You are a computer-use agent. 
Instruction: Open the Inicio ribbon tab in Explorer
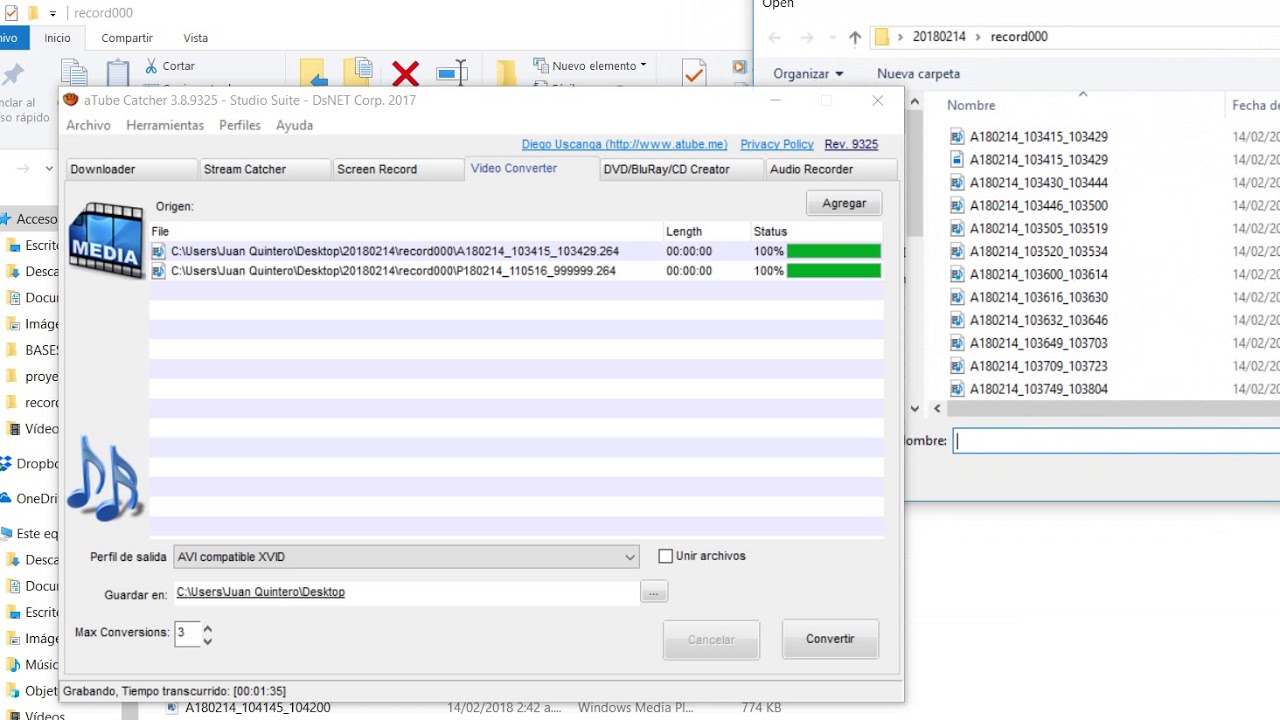point(57,38)
